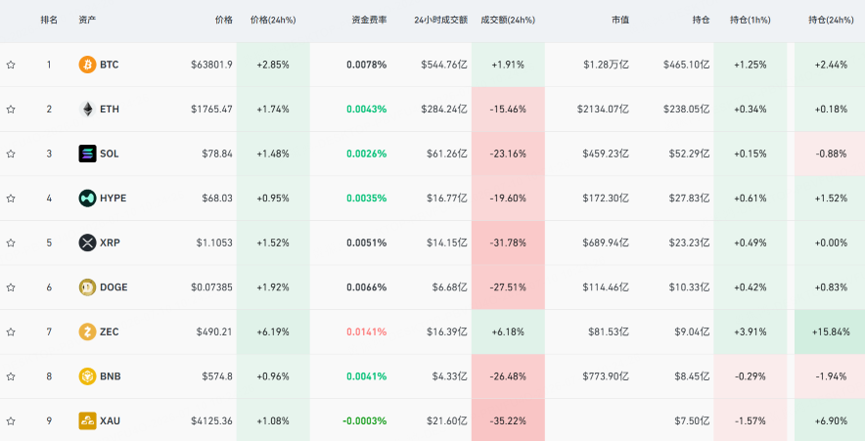The image size is (865, 441).
Task: Click the ZEC Zcash coin icon
Action: tap(87, 332)
